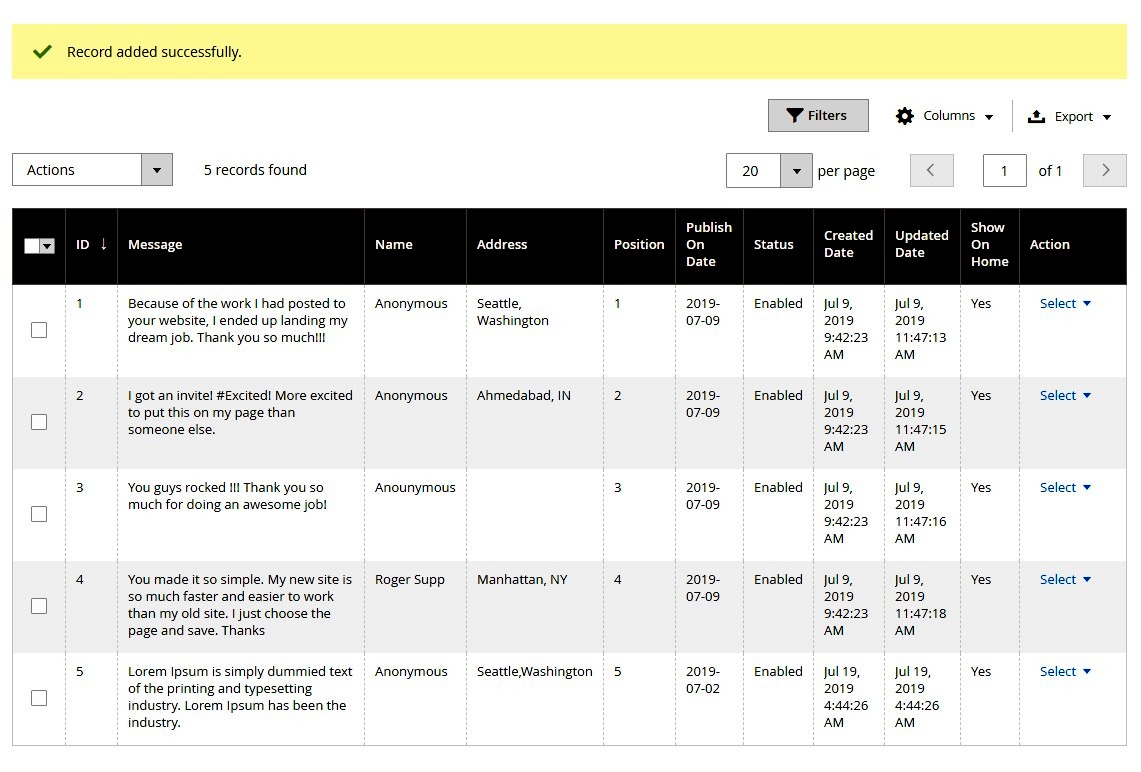The image size is (1141, 772).
Task: Check the box for record ID 1
Action: [39, 330]
